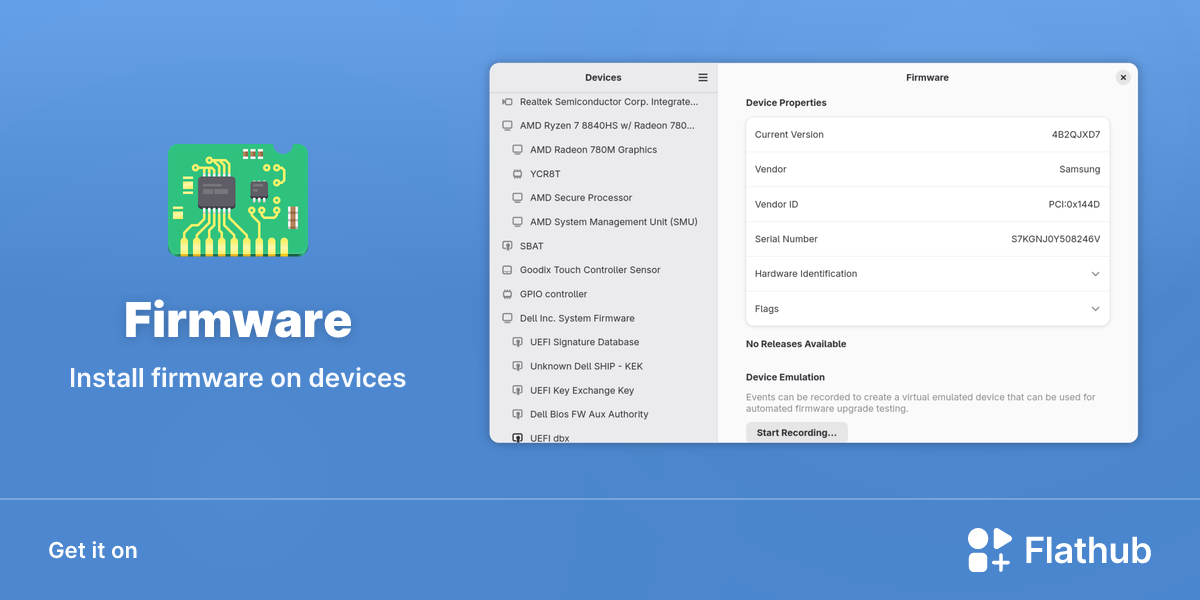The height and width of the screenshot is (600, 1200).
Task: Select the UEFI dbx row
Action: click(603, 435)
